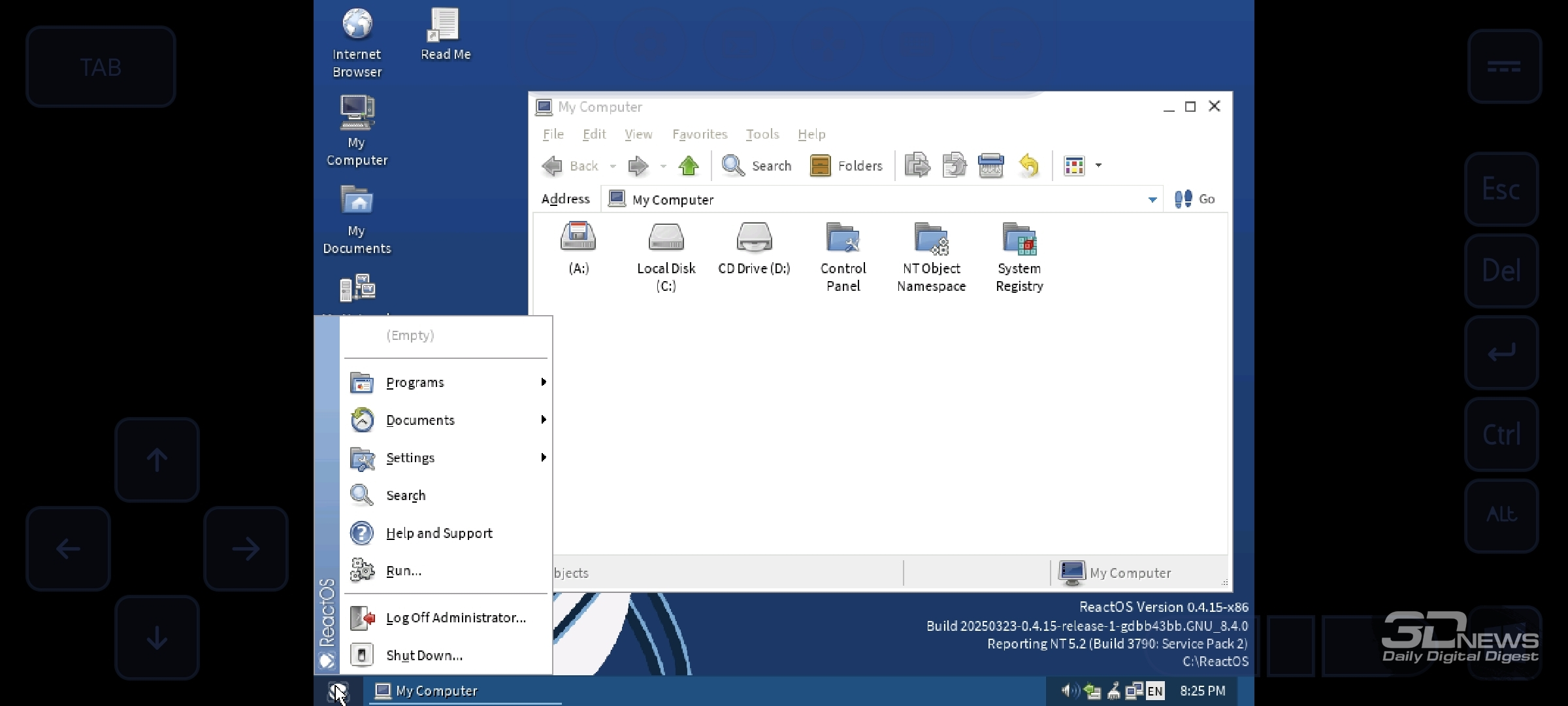The height and width of the screenshot is (706, 1568).
Task: Click the EN language indicator
Action: tap(1155, 691)
